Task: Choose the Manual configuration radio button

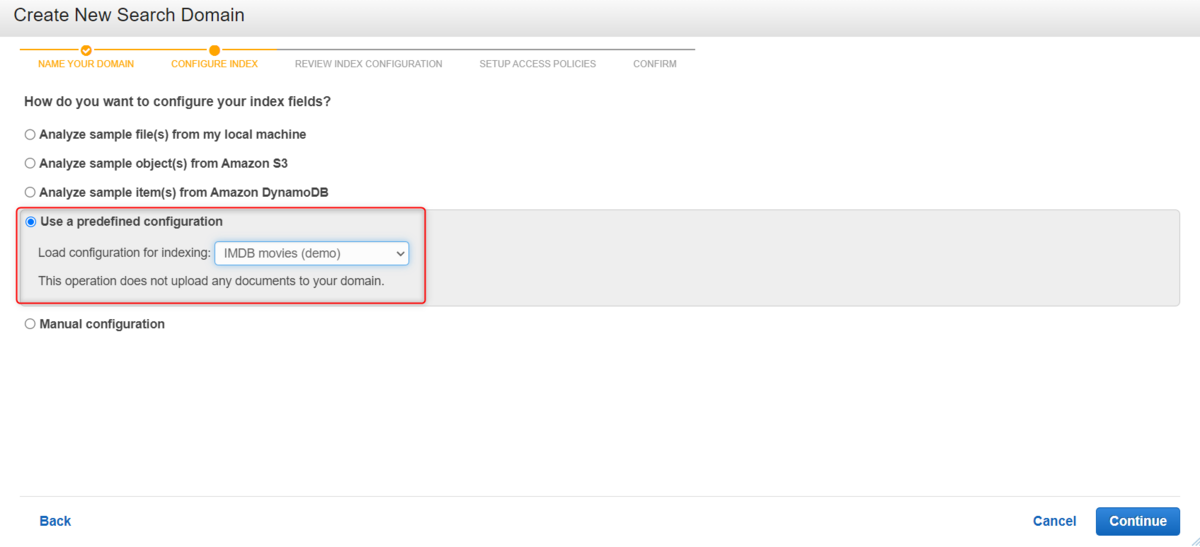Action: click(x=30, y=324)
